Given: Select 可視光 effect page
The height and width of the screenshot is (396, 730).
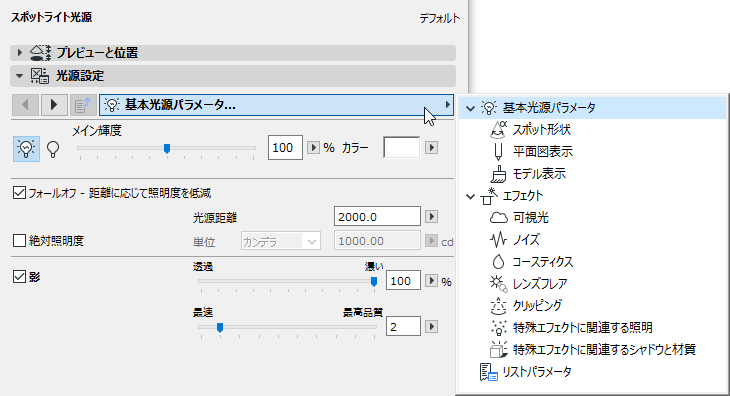Looking at the screenshot, I should point(531,218).
